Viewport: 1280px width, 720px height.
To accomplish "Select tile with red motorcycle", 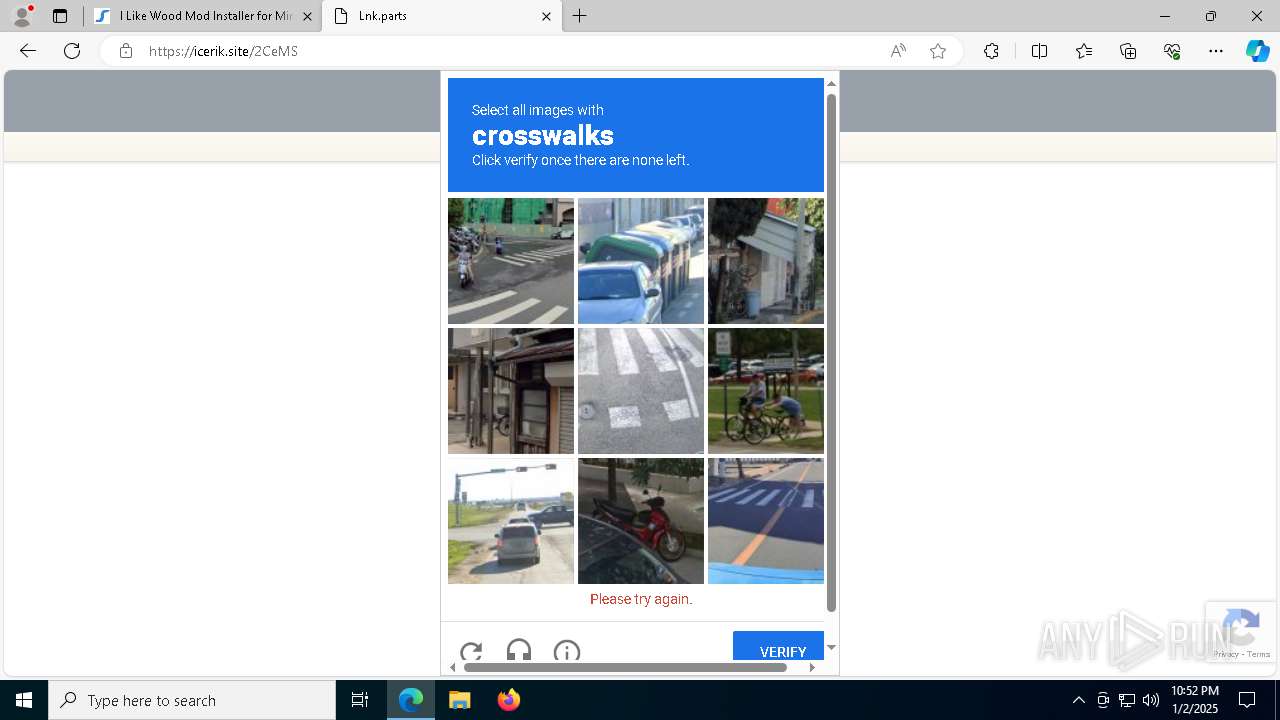I will [x=641, y=521].
